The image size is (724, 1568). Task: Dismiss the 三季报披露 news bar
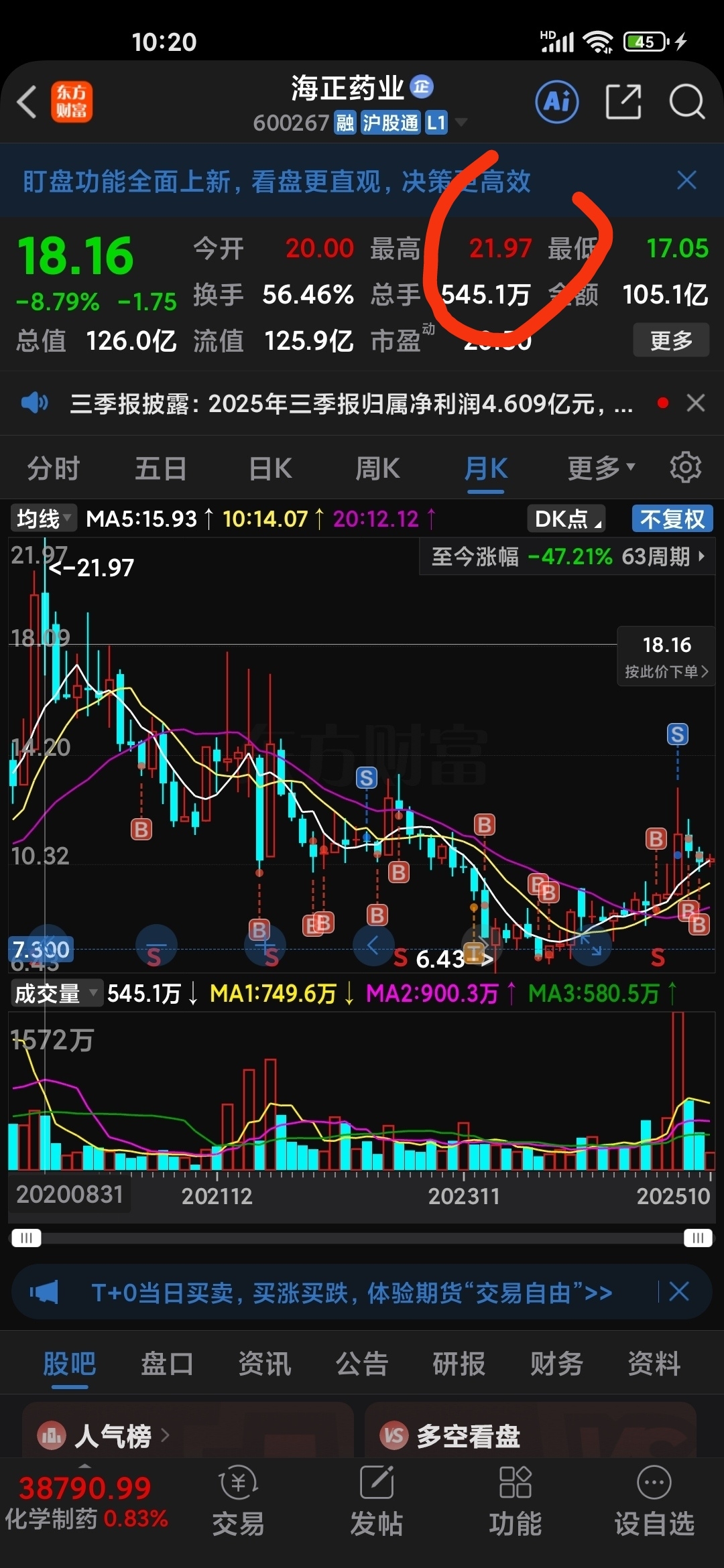tap(696, 403)
